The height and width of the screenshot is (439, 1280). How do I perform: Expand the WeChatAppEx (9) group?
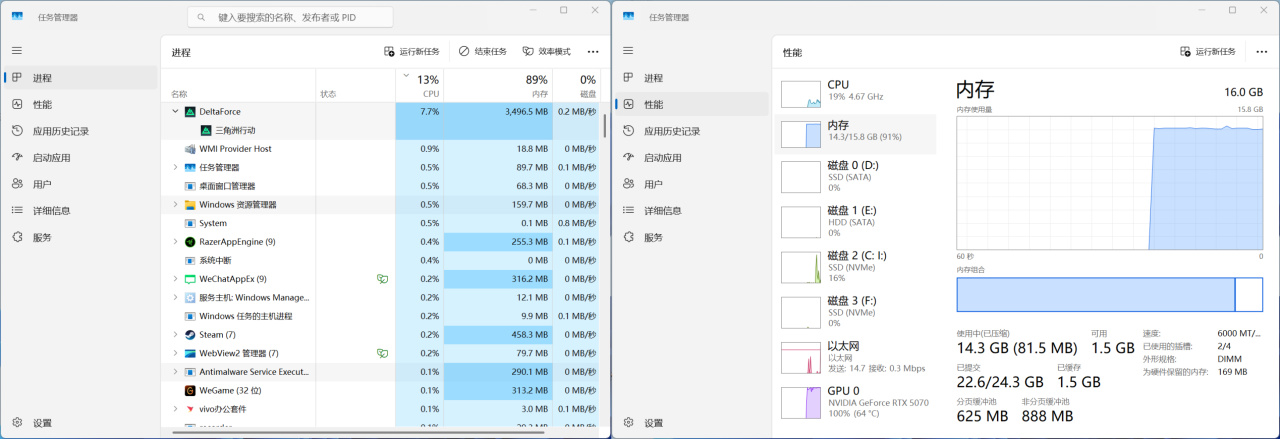pos(176,279)
